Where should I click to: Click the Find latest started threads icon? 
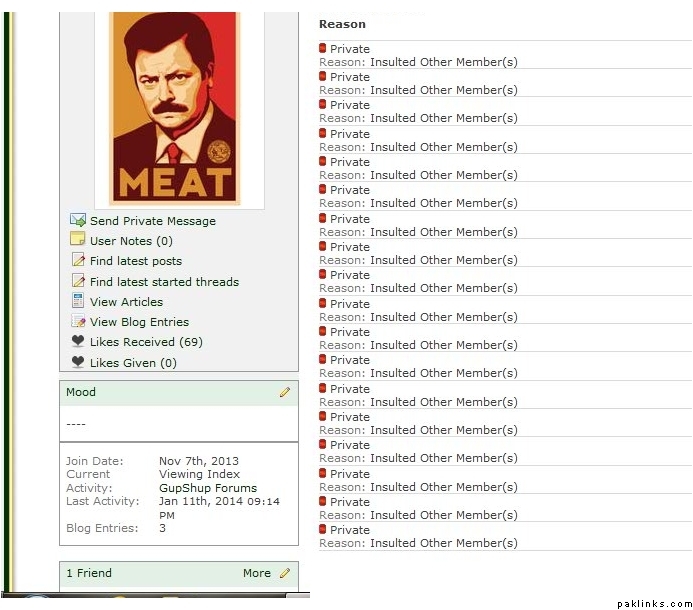click(x=77, y=282)
